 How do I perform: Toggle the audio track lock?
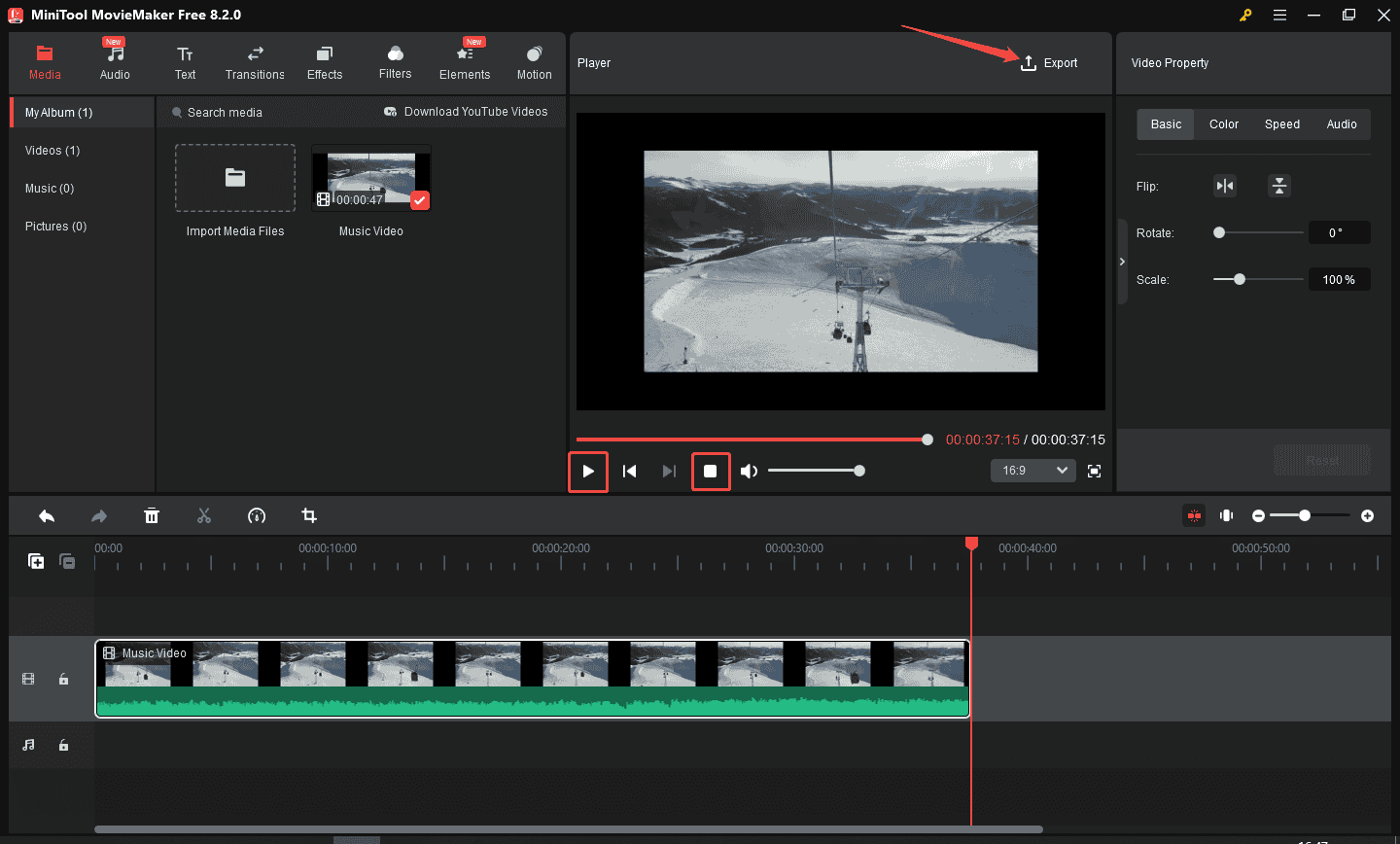click(63, 745)
